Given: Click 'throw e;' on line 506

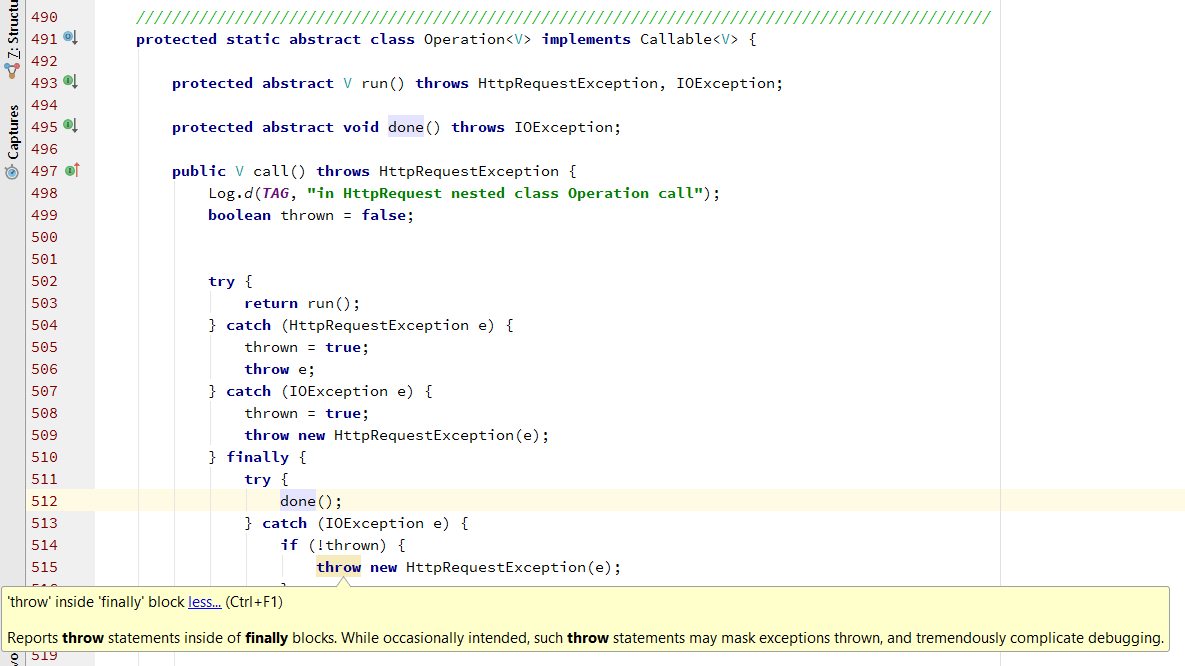Looking at the screenshot, I should [x=279, y=369].
